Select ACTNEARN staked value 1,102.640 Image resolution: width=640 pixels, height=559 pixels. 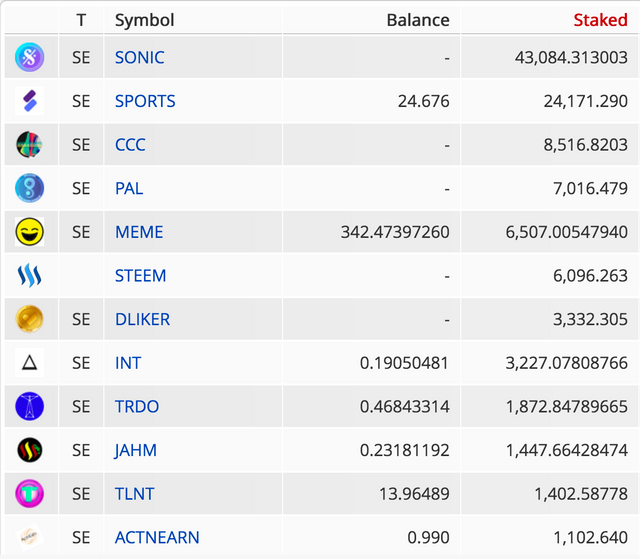[590, 538]
